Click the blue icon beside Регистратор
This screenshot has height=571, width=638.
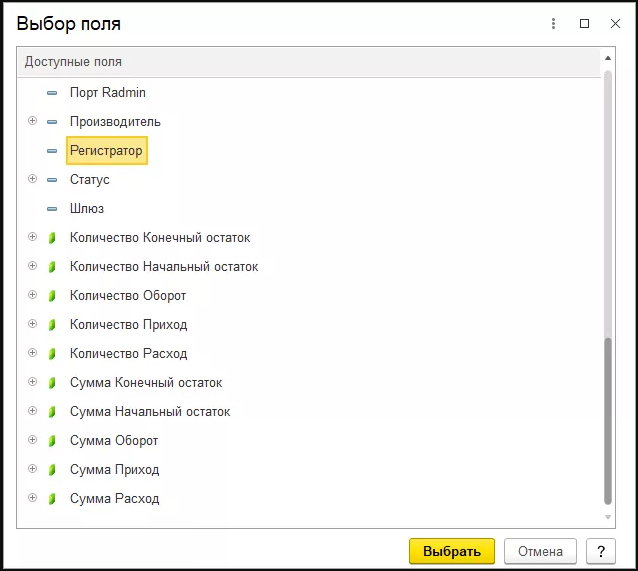click(52, 151)
